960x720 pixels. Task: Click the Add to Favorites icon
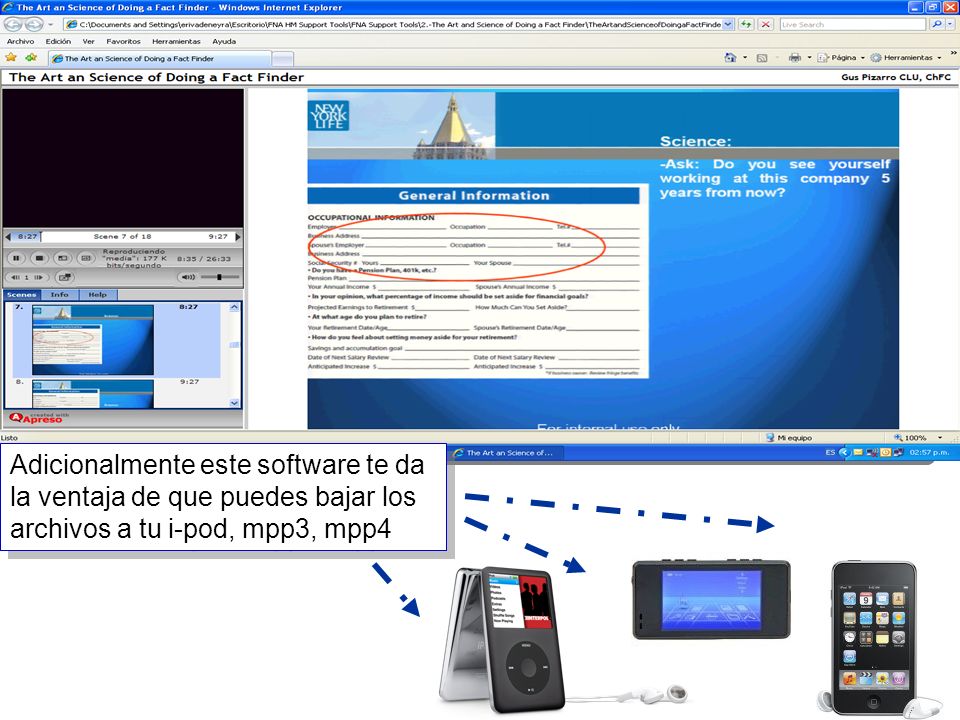(x=31, y=58)
